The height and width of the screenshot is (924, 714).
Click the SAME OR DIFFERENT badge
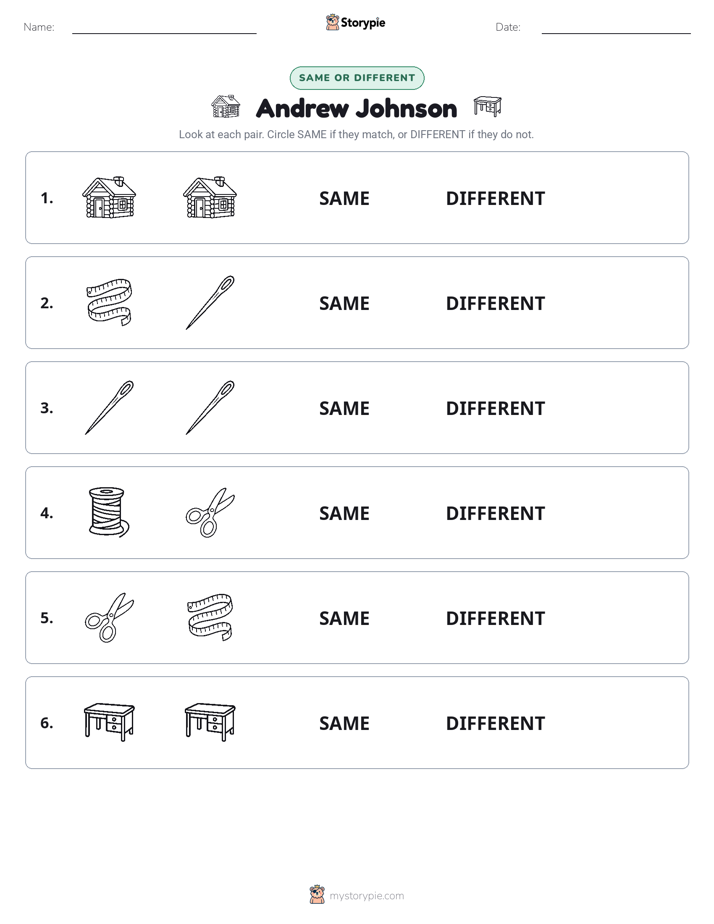tap(357, 78)
